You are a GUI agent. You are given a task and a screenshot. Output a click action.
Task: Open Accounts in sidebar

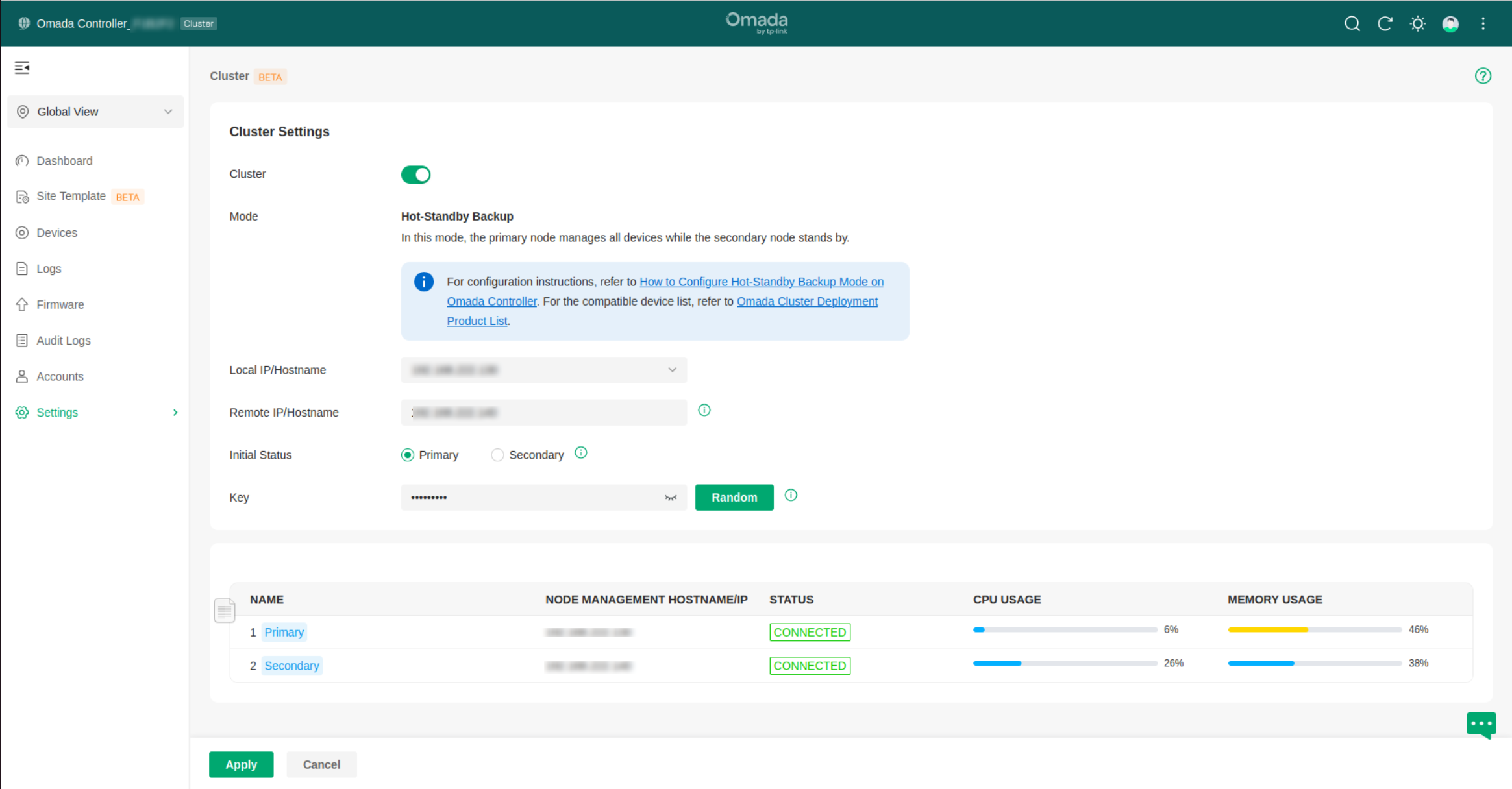[60, 377]
